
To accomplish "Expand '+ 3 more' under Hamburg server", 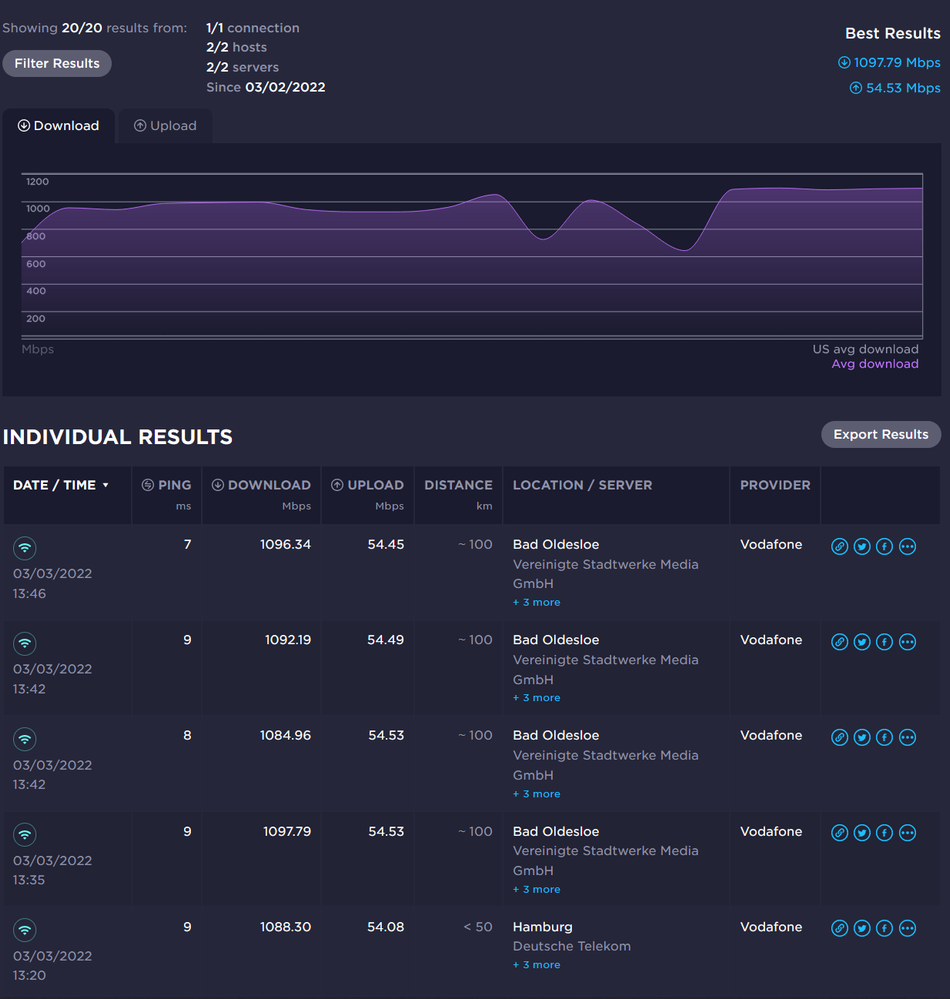I will click(536, 965).
